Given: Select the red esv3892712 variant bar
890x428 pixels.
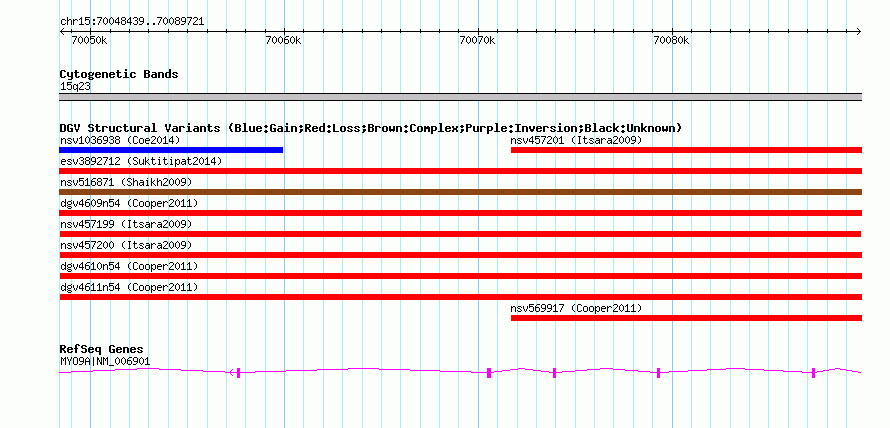Looking at the screenshot, I should coord(461,171).
